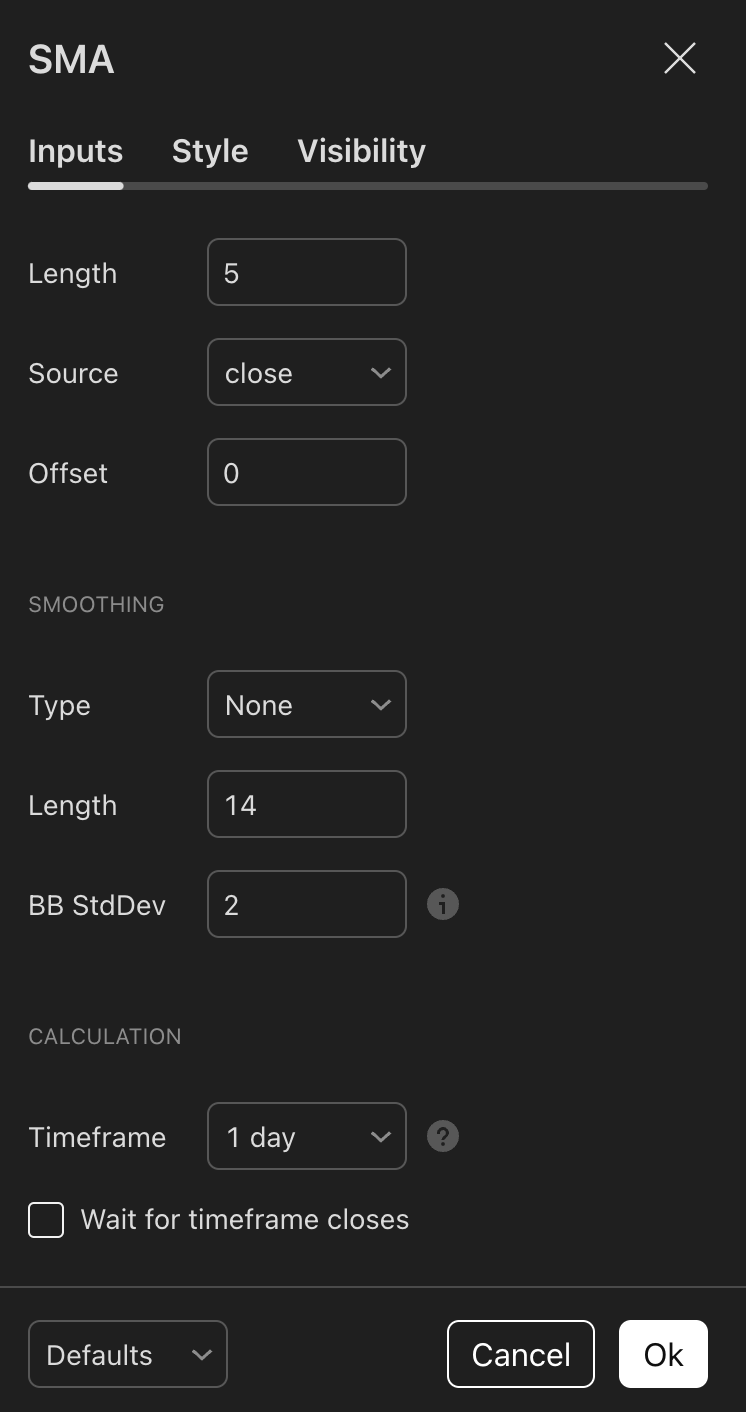
Task: Click the Timeframe help question-mark icon
Action: tap(443, 1136)
